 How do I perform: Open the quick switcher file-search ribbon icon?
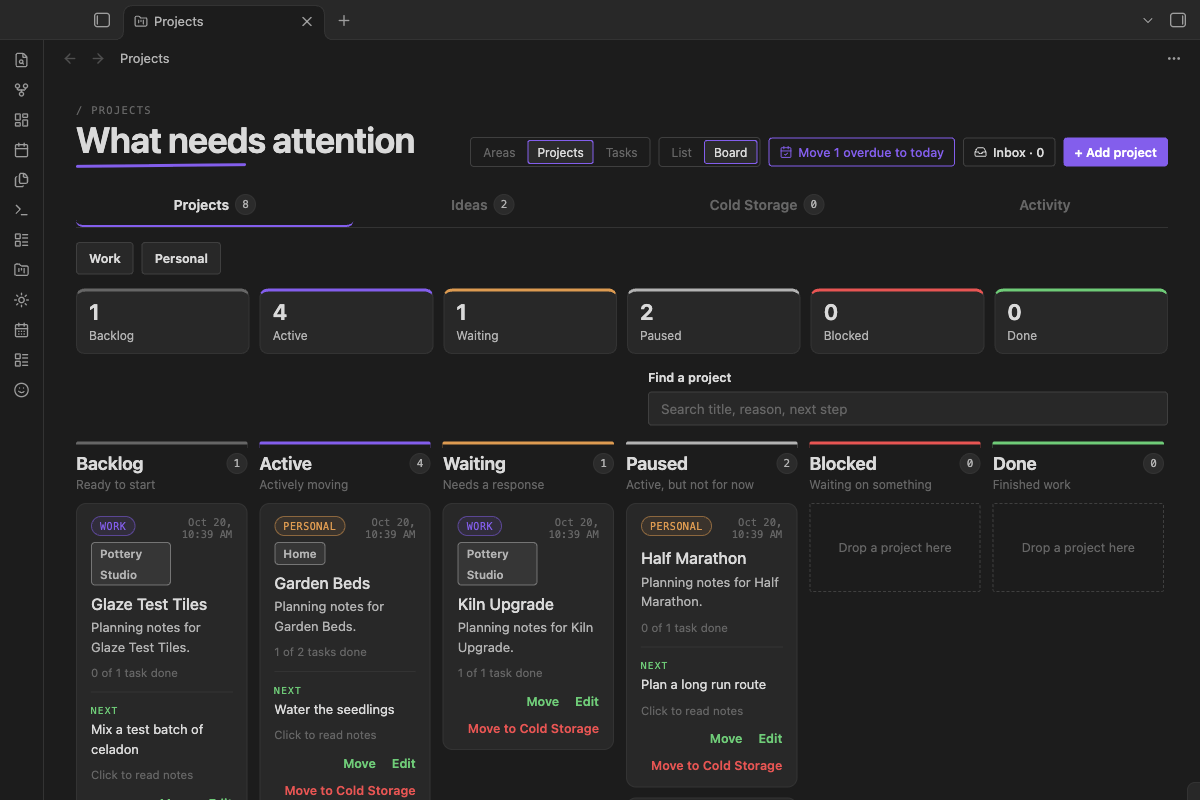(x=21, y=60)
